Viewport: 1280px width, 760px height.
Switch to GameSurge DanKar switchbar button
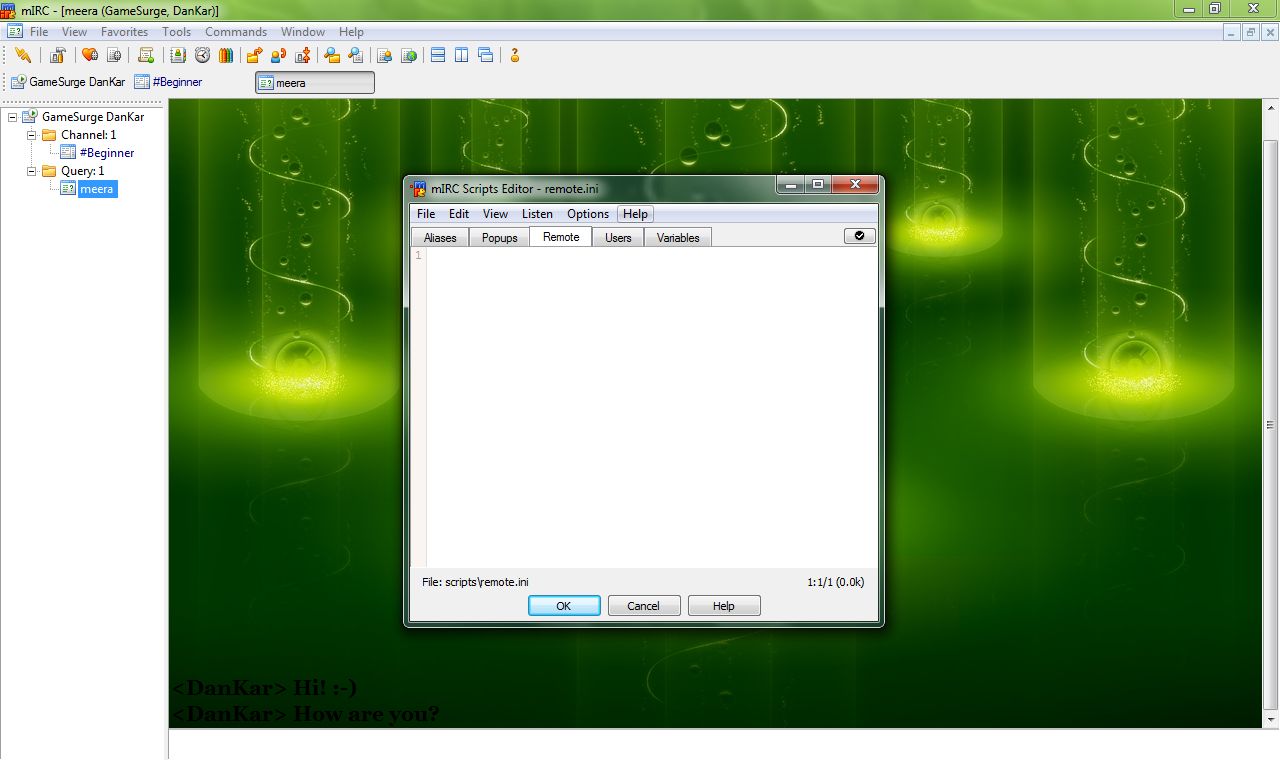(x=68, y=82)
